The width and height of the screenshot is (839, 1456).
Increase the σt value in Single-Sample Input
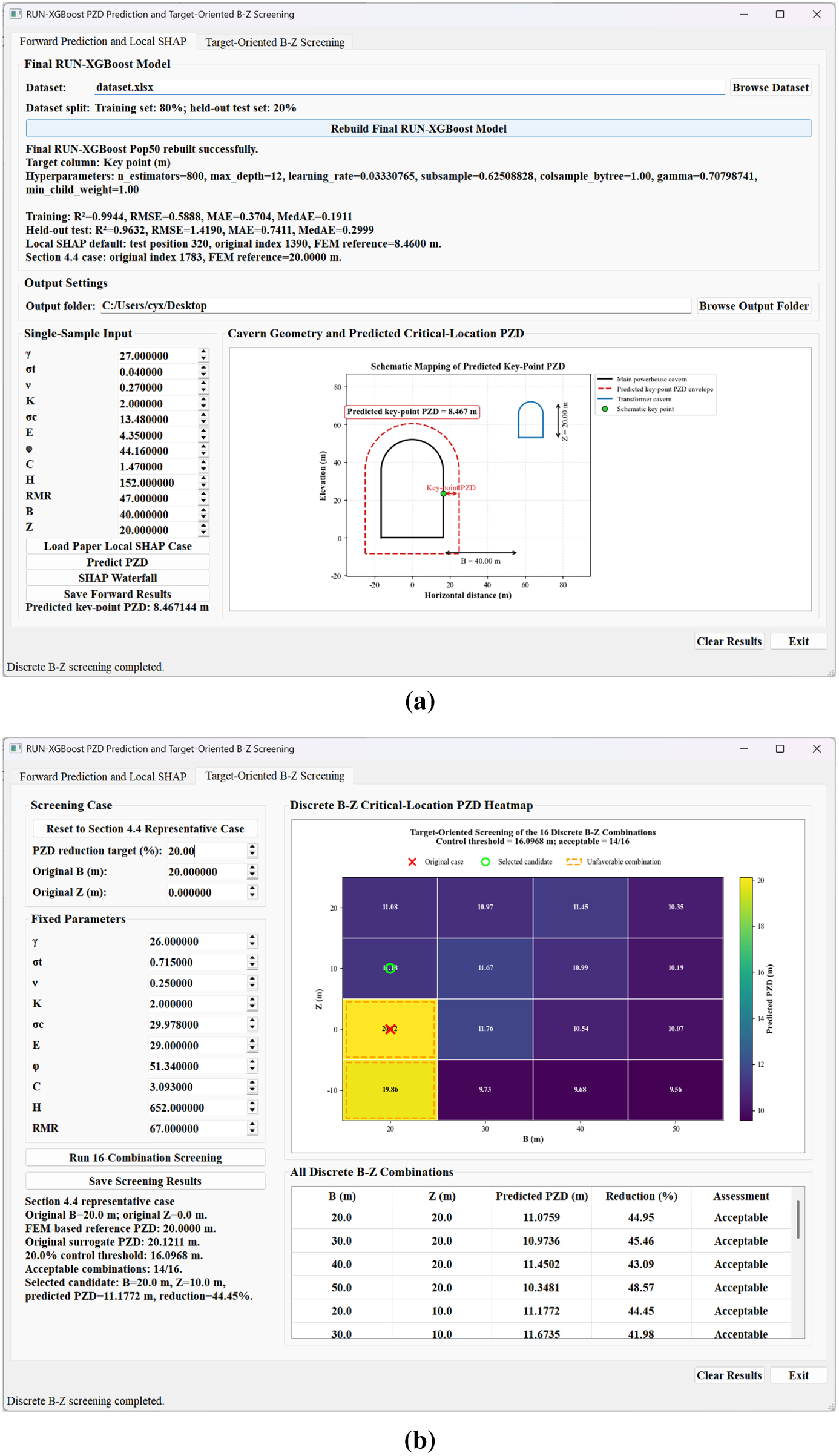click(x=204, y=368)
